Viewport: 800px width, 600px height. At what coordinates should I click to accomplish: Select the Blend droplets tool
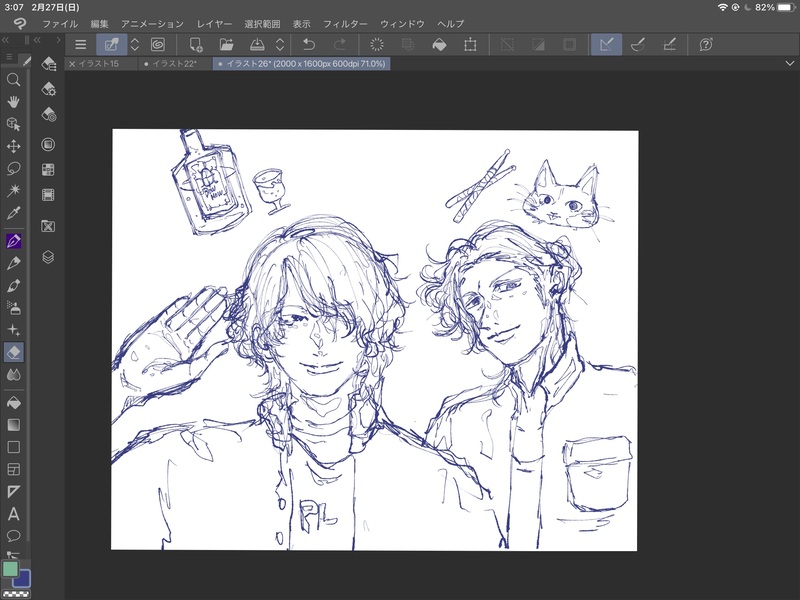[14, 375]
